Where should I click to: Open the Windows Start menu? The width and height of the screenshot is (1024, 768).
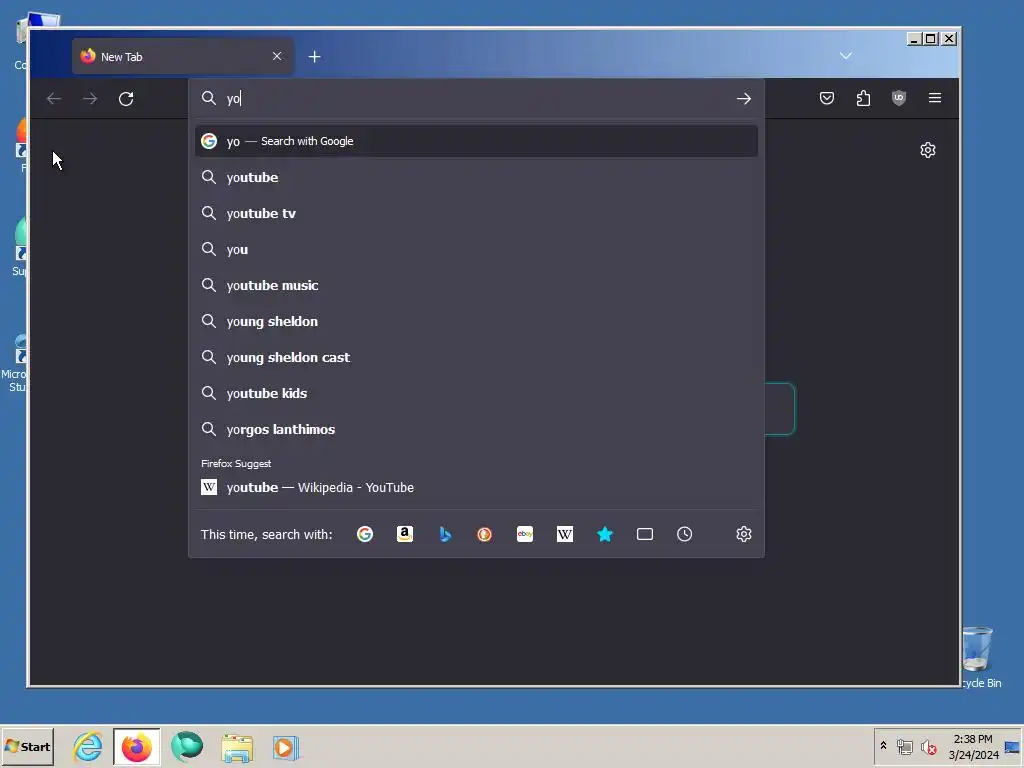pyautogui.click(x=27, y=746)
